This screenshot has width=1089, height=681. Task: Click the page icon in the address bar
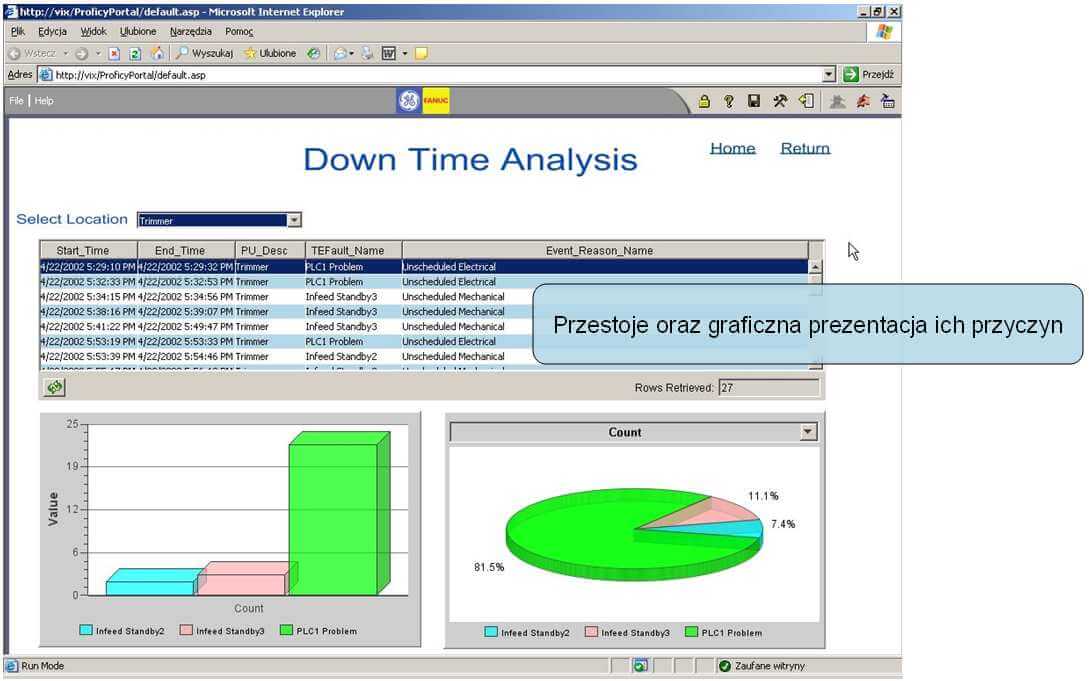coord(45,74)
